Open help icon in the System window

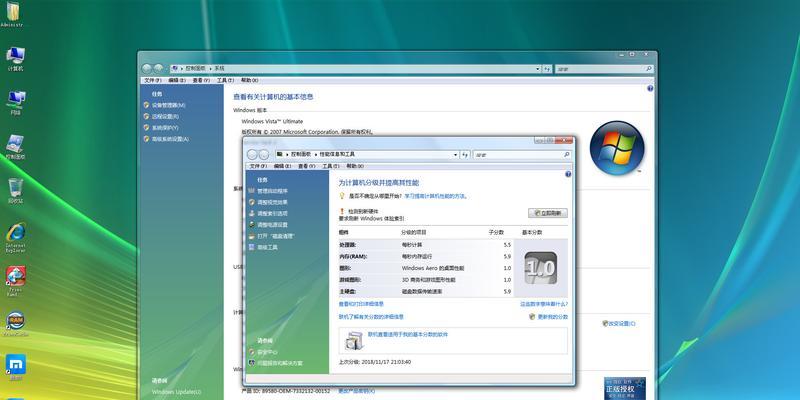point(650,88)
